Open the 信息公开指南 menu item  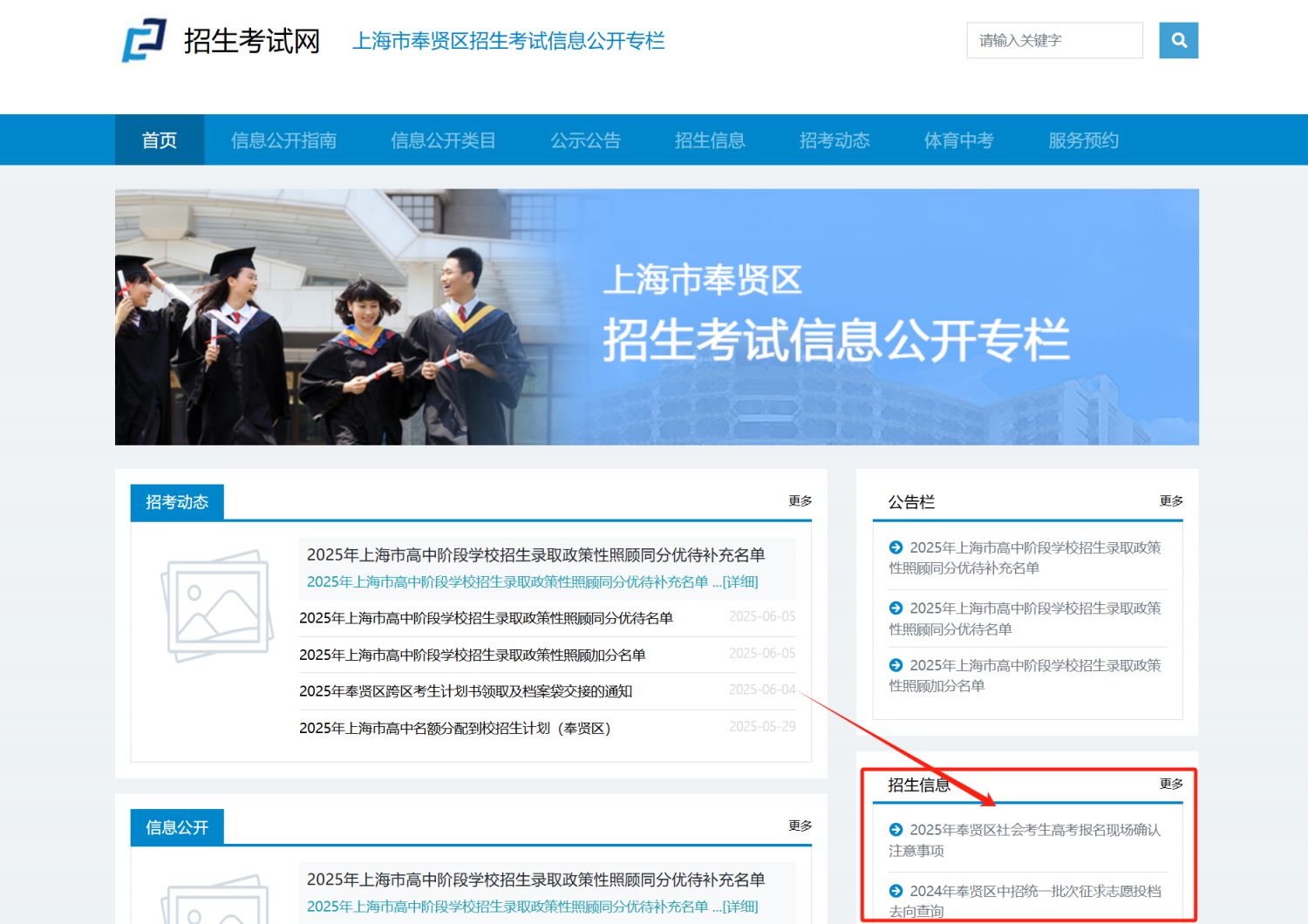coord(283,139)
